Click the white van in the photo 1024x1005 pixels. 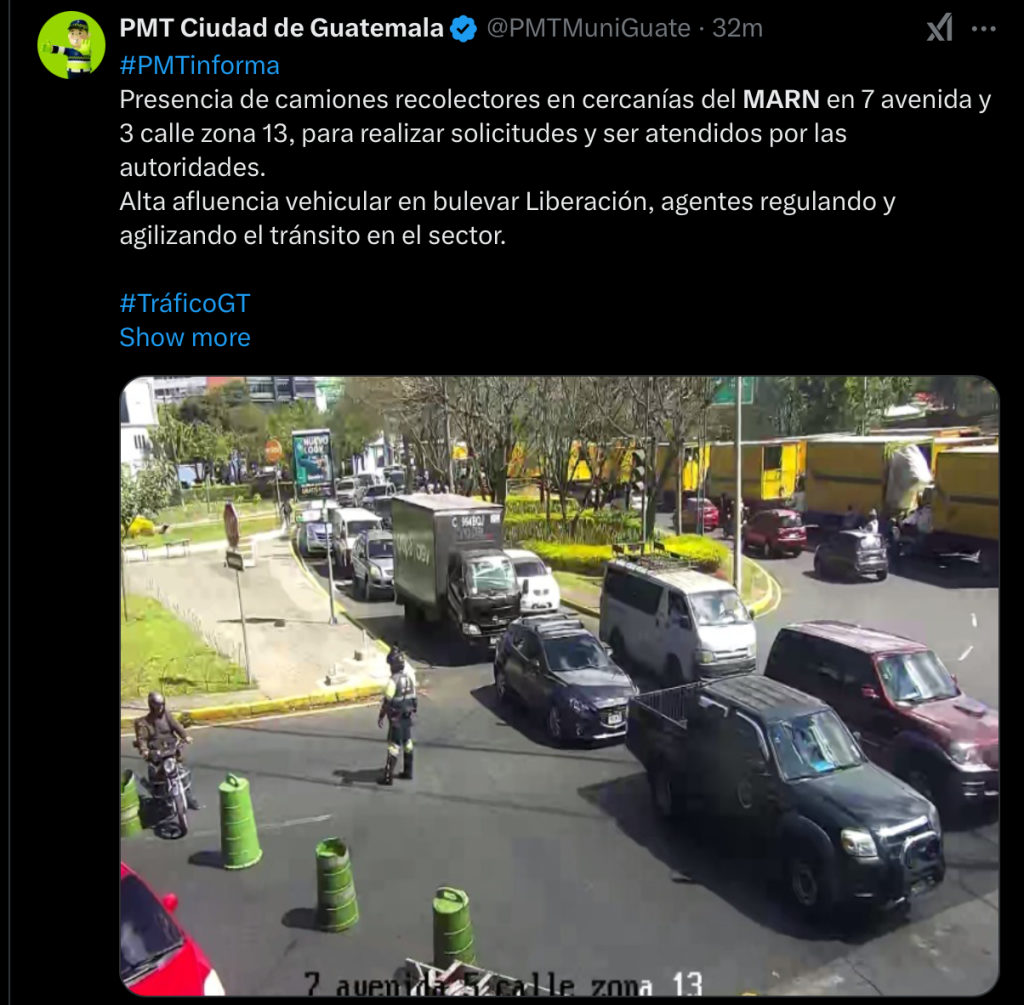coord(678,617)
